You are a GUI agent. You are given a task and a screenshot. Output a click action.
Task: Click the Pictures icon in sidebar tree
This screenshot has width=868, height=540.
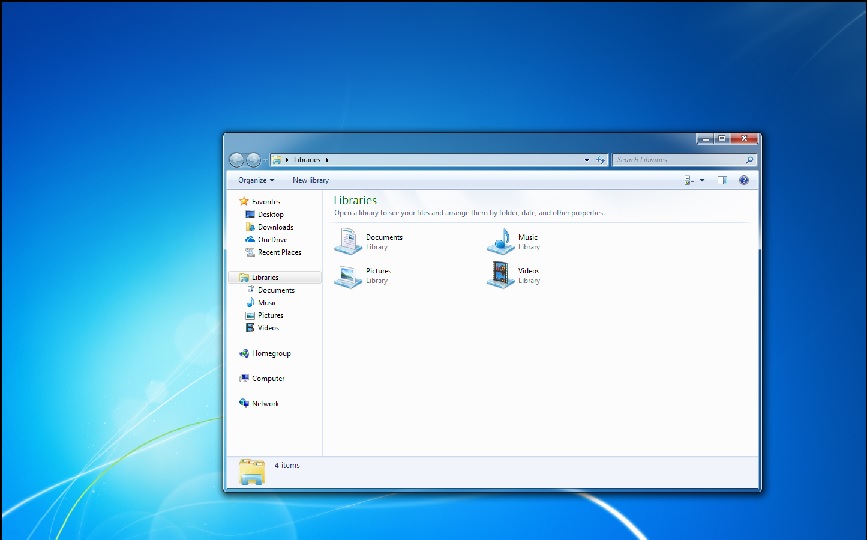click(250, 316)
